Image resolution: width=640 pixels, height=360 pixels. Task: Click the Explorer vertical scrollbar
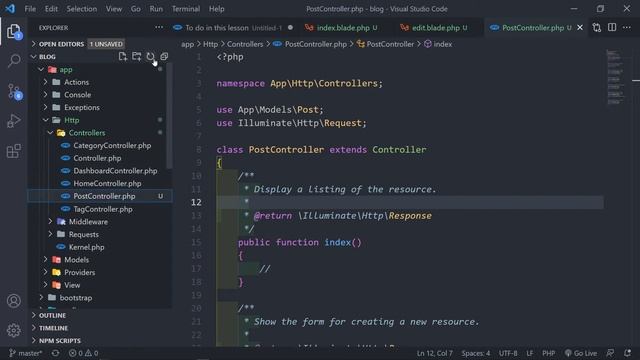(x=169, y=116)
